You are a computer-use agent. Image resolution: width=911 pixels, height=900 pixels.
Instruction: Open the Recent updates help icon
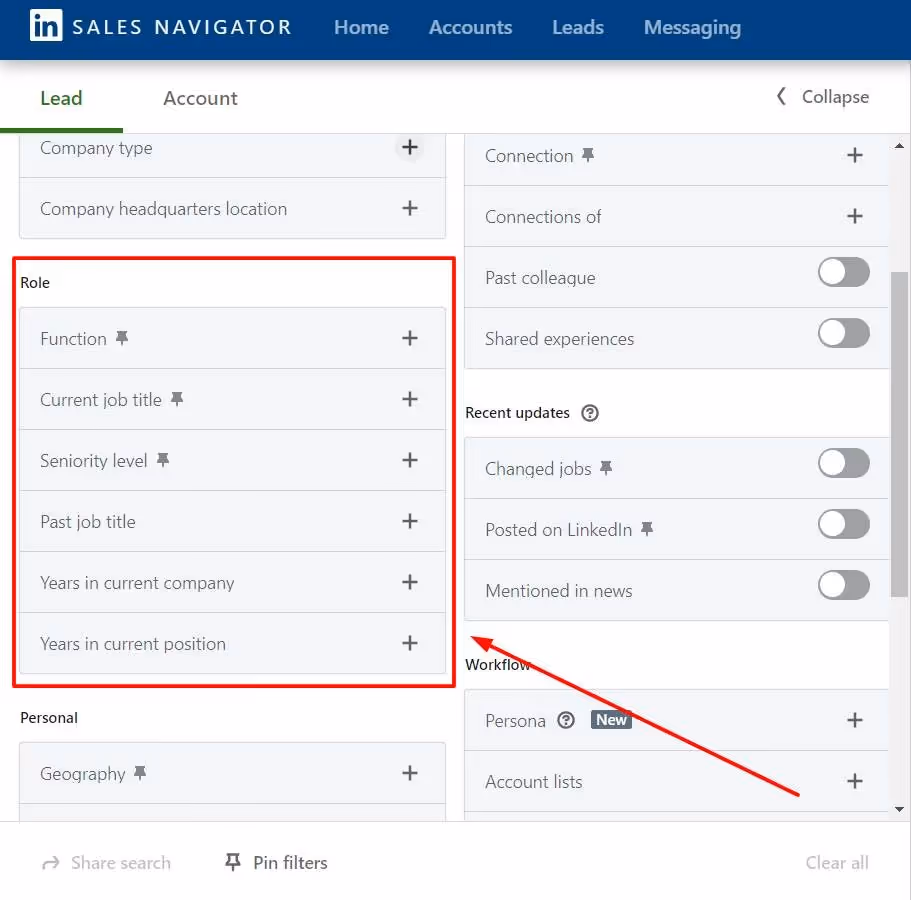(590, 412)
